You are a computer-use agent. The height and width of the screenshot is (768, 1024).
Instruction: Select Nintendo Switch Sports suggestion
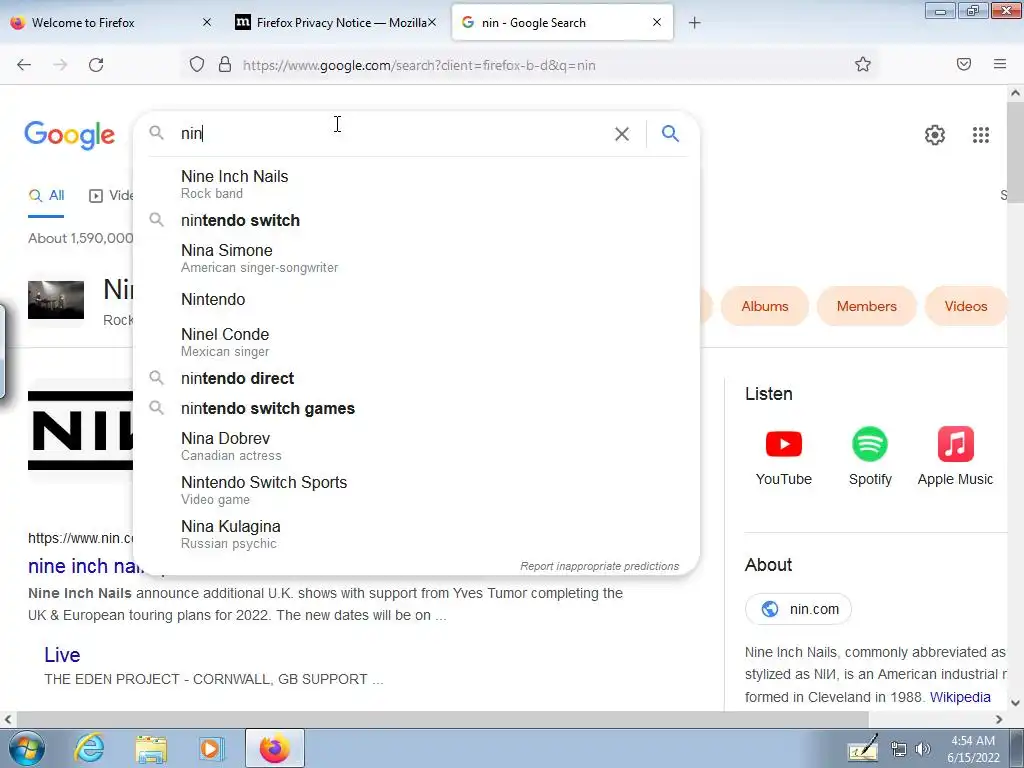click(417, 490)
